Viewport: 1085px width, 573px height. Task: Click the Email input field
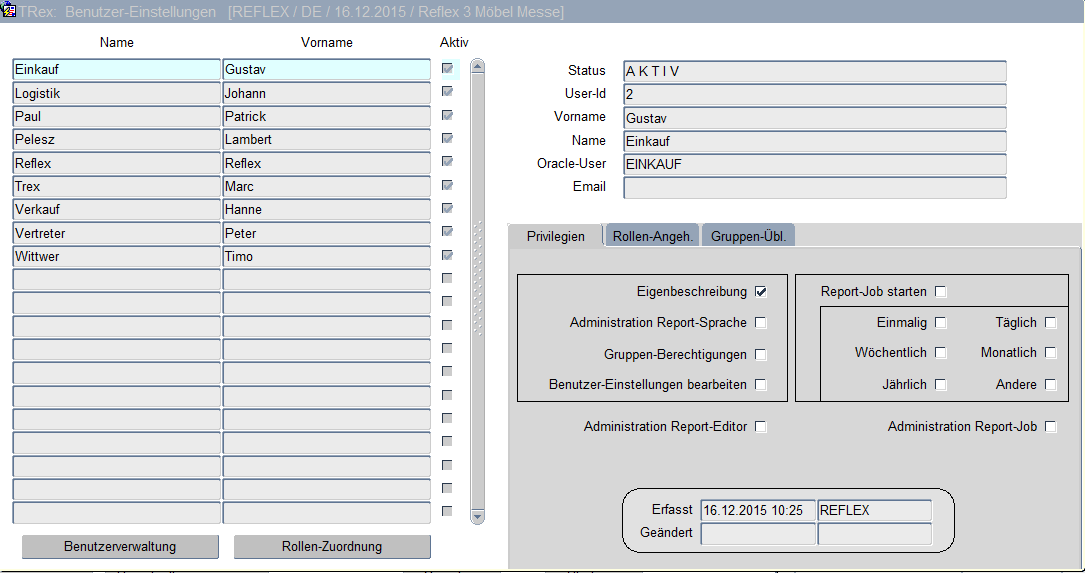[814, 187]
